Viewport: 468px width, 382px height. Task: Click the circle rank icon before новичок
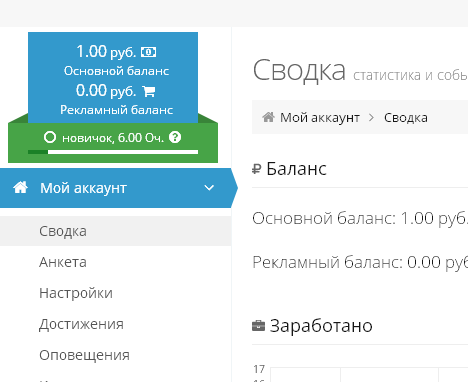(50, 137)
